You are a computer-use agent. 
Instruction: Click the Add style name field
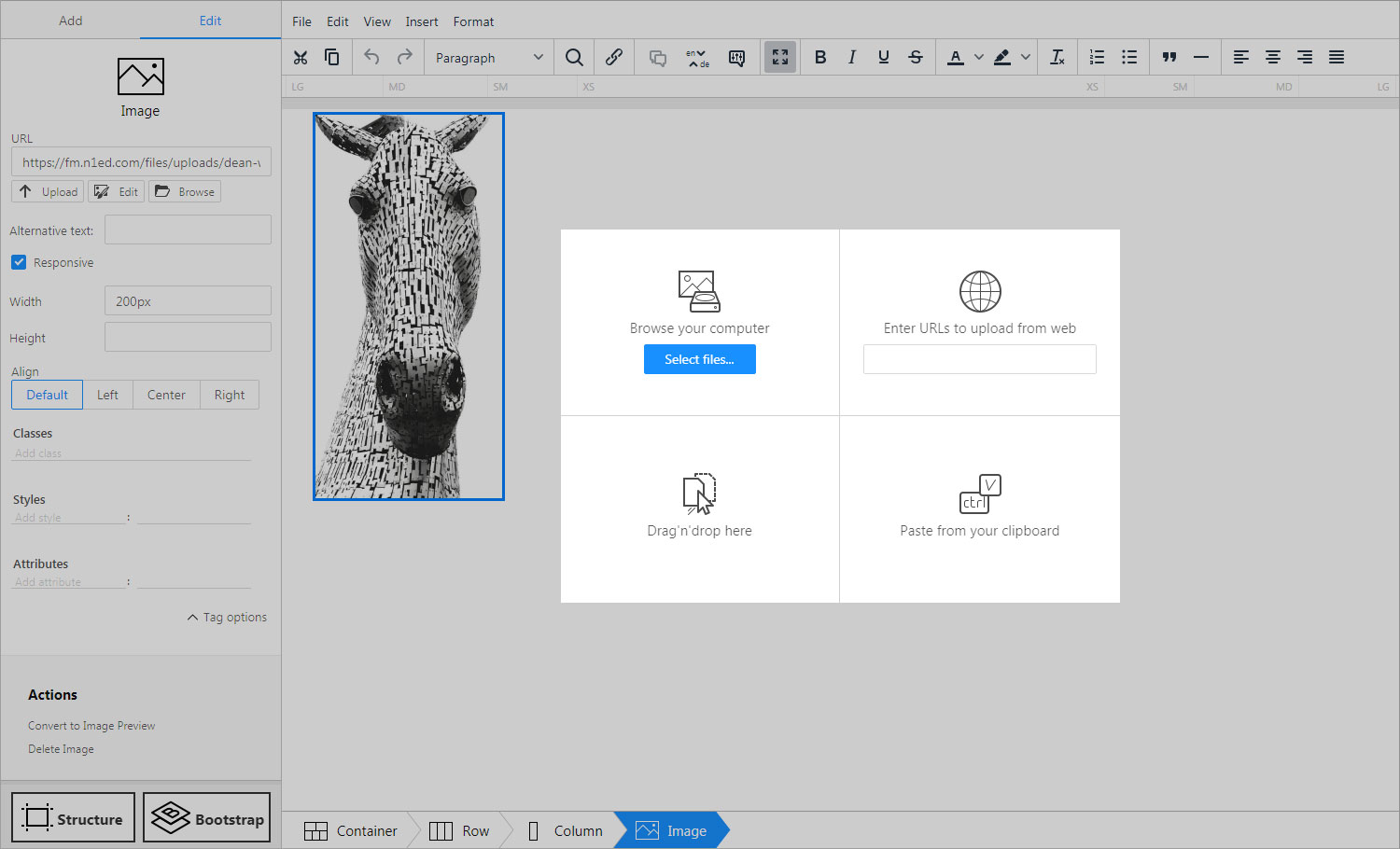(69, 518)
